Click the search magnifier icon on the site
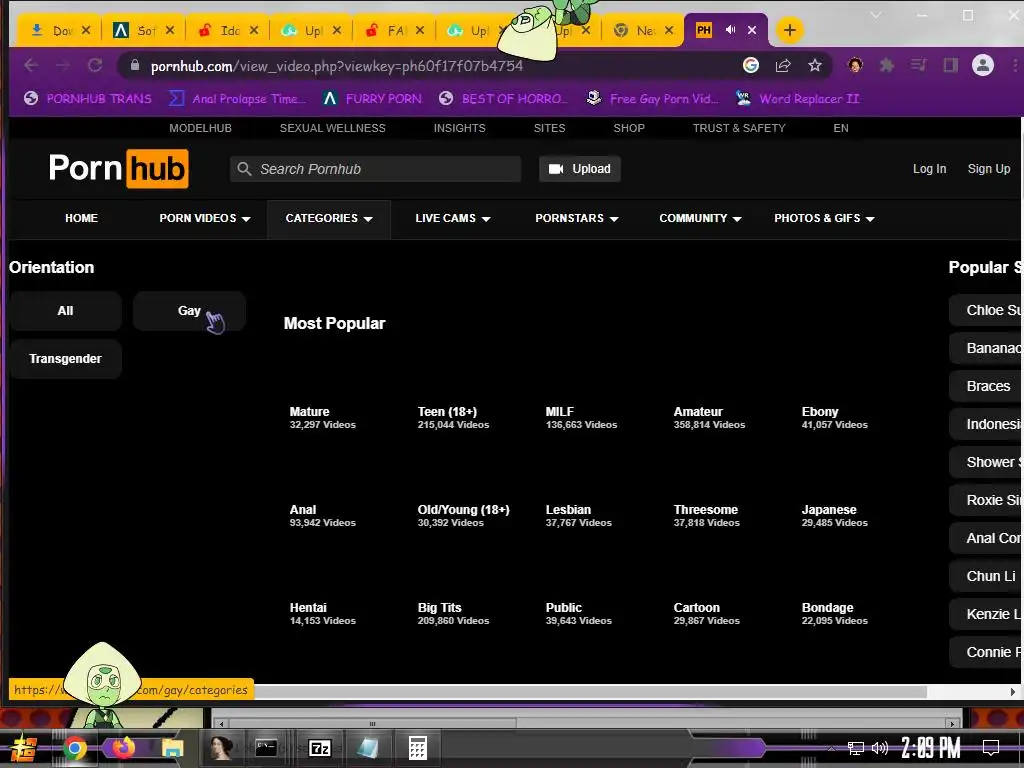 (244, 169)
